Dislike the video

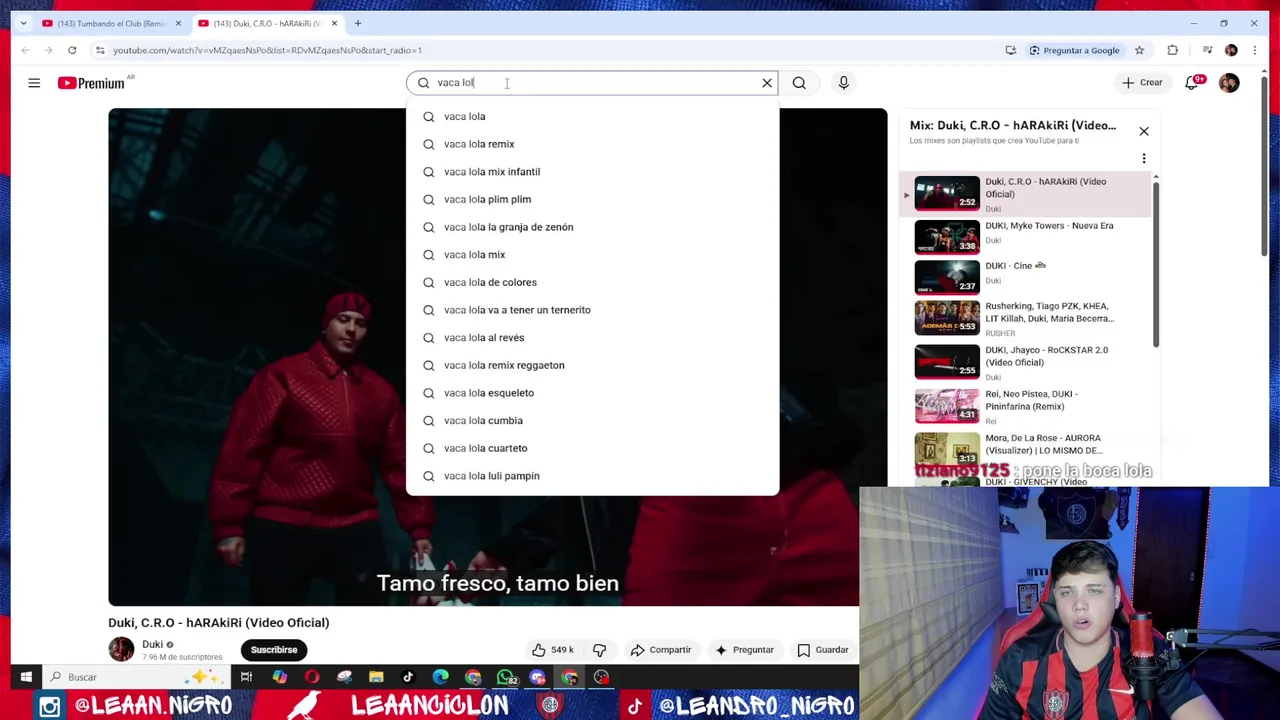599,650
